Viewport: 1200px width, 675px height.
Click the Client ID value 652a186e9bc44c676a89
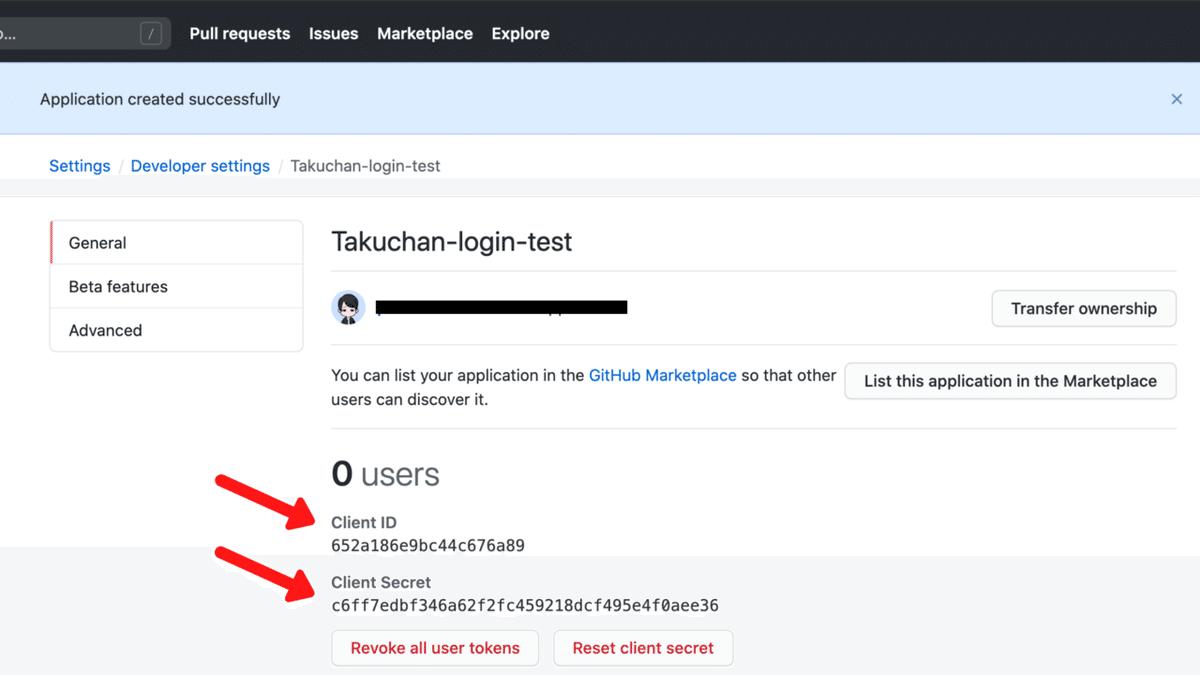click(428, 546)
